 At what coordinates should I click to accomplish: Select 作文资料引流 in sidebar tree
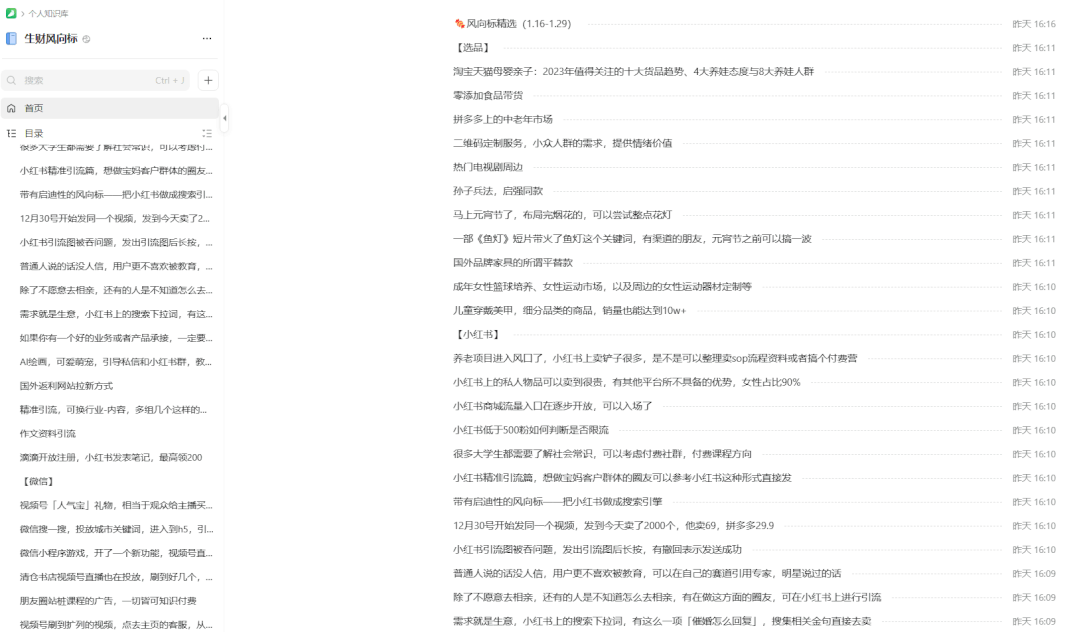coord(47,434)
